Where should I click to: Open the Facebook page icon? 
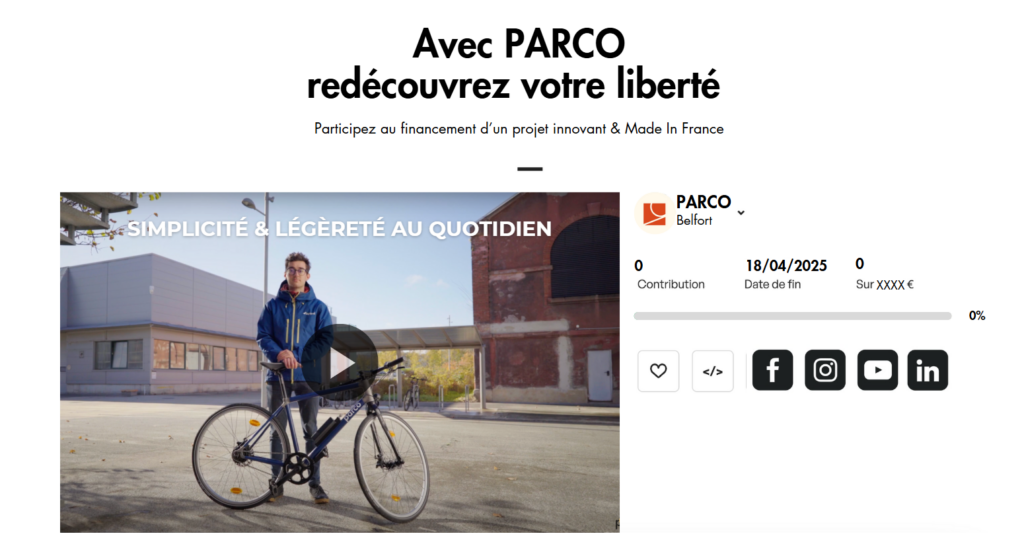[x=773, y=370]
